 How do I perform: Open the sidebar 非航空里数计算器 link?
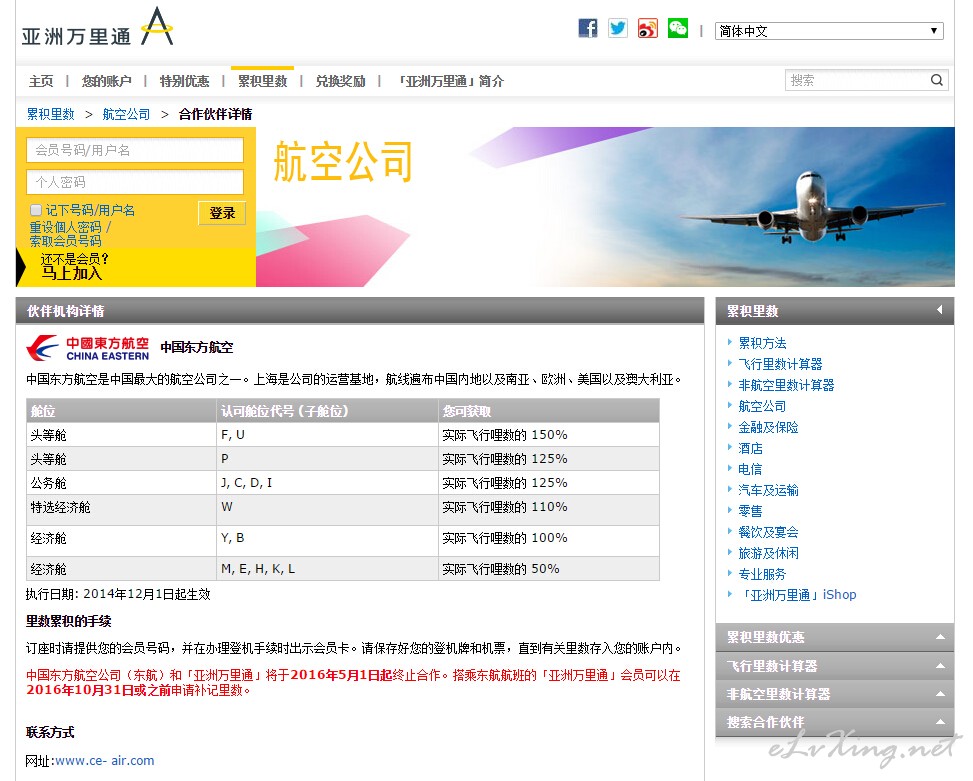[786, 385]
